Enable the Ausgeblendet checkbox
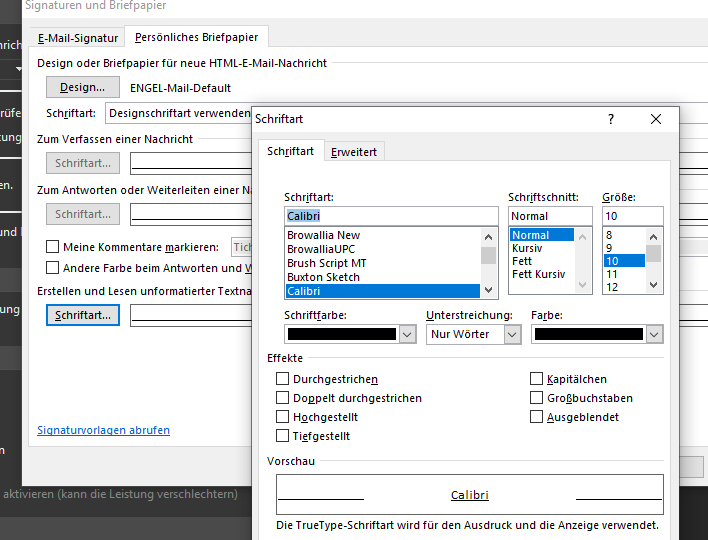The height and width of the screenshot is (540, 708). pos(536,416)
